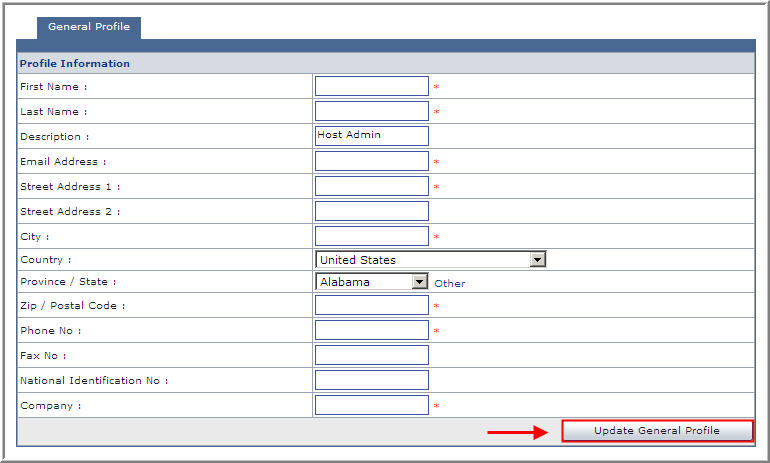
Task: Click the National Identification No field
Action: pyautogui.click(x=371, y=380)
